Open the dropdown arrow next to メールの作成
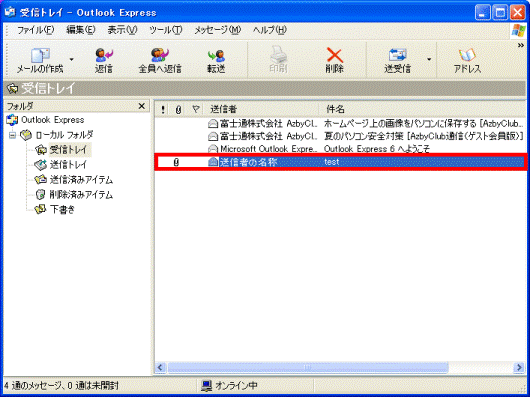The image size is (530, 397). [71, 59]
